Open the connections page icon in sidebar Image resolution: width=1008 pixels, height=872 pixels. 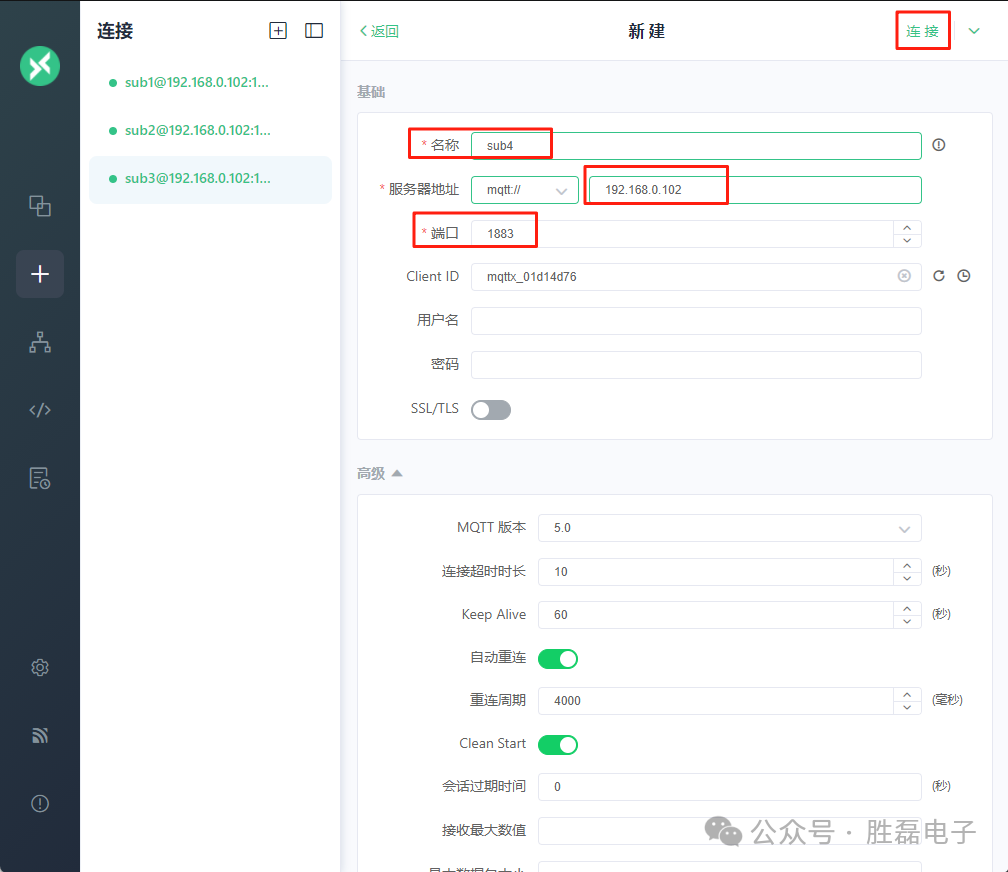pos(40,206)
